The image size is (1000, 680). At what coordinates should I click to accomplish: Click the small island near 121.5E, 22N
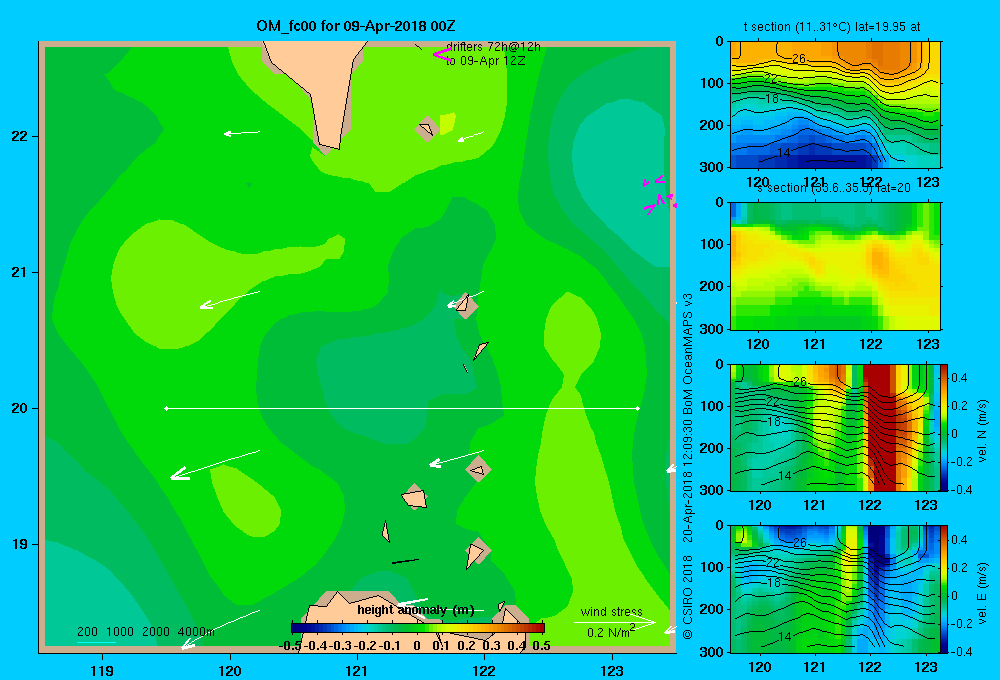tap(427, 129)
